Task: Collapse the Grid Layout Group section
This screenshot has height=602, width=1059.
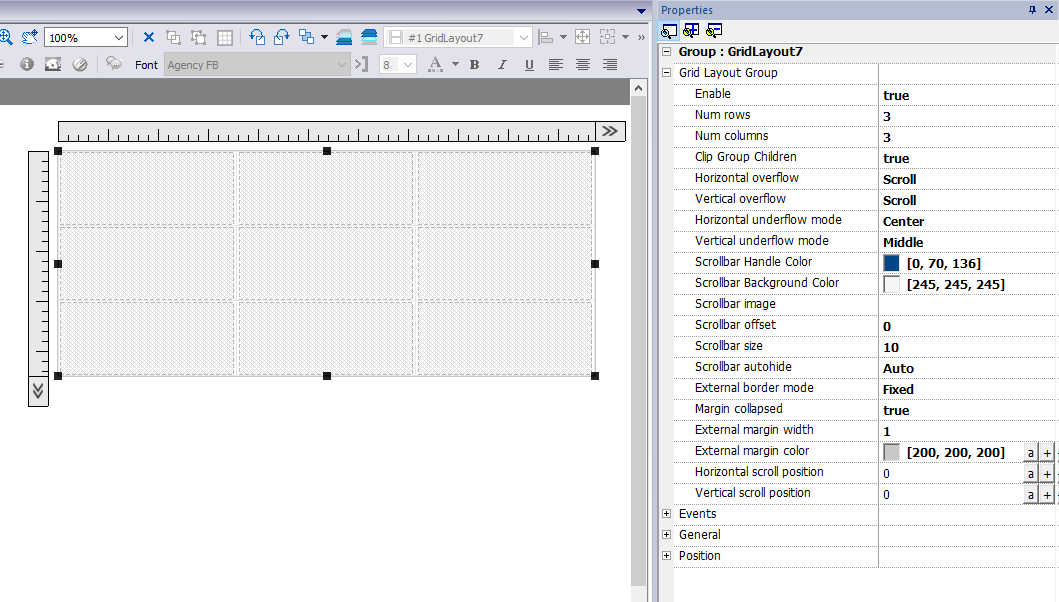Action: [667, 73]
